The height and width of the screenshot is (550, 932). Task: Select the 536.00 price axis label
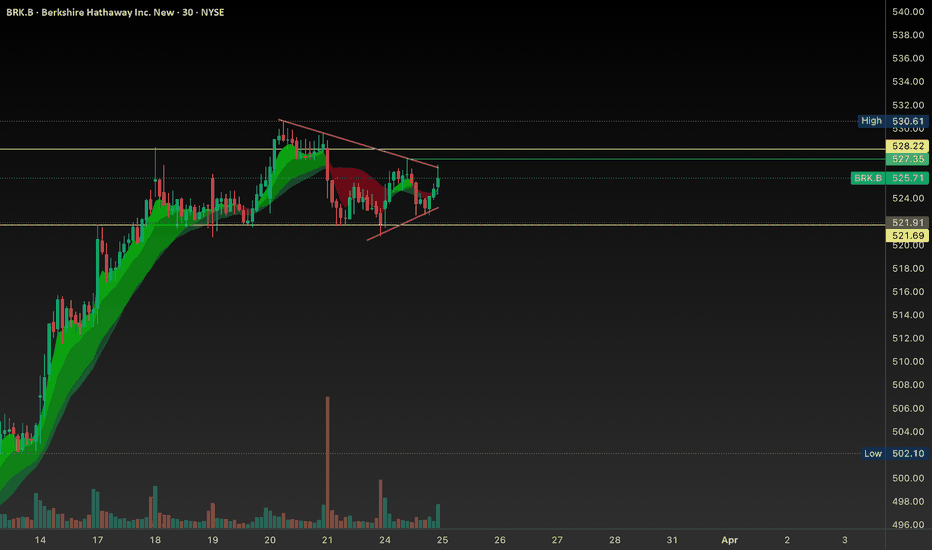(x=908, y=58)
